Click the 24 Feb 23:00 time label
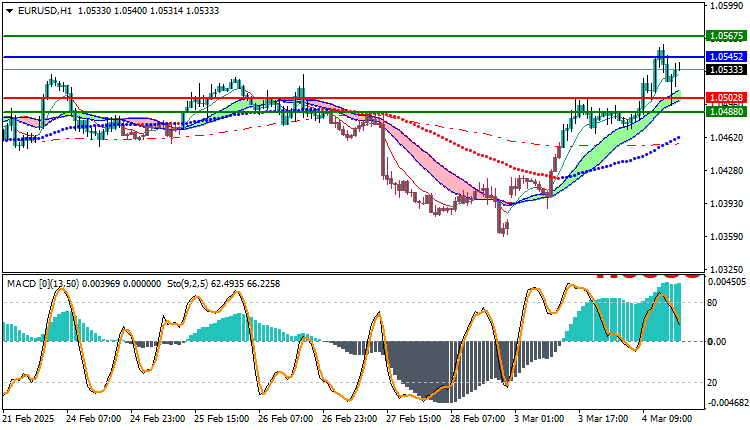 (157, 419)
